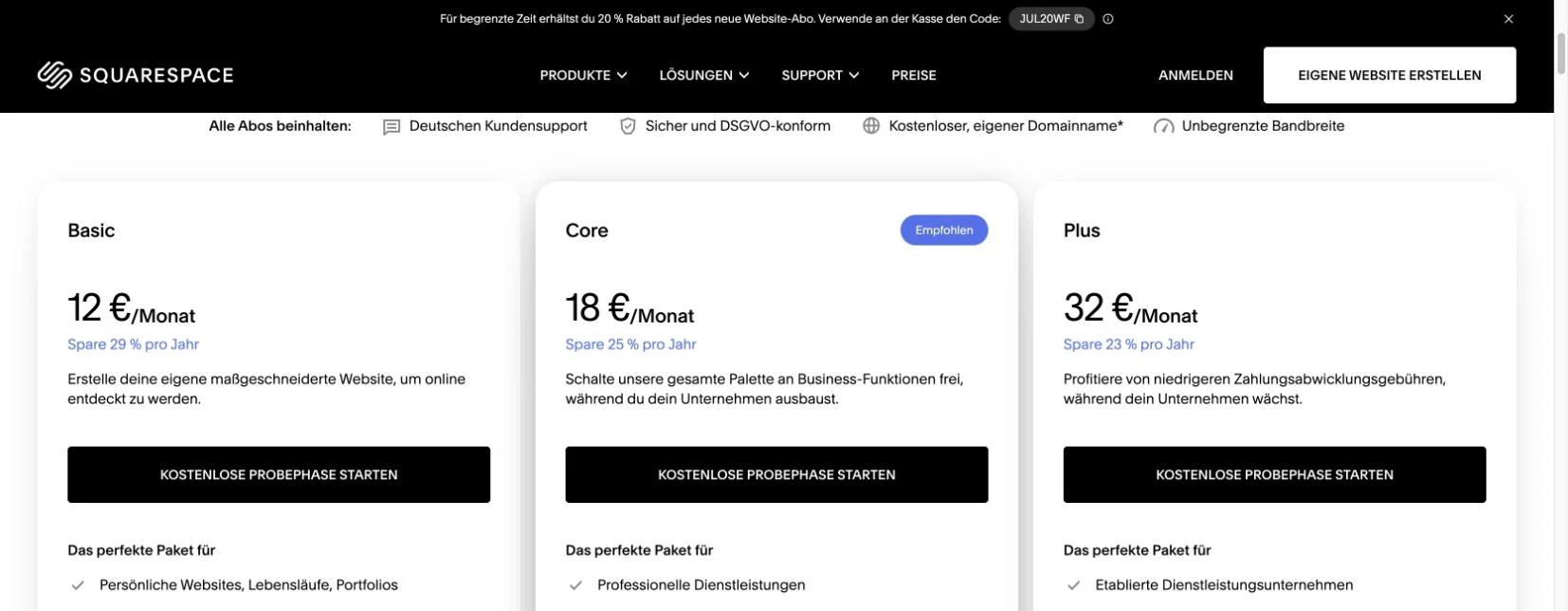The width and height of the screenshot is (1568, 611).
Task: Click the Anmelden link
Action: 1195,75
